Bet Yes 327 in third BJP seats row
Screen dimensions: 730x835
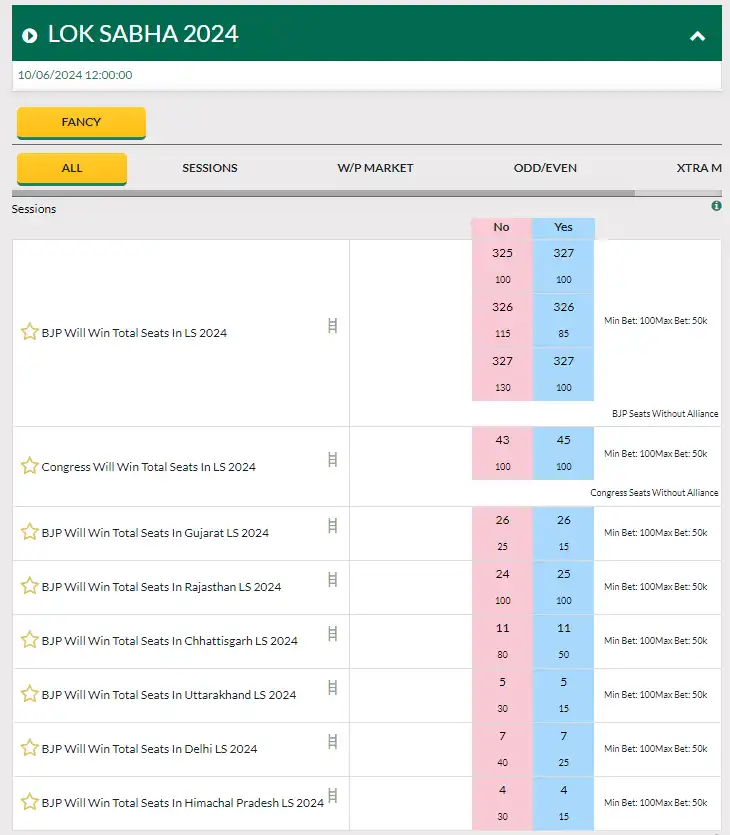tap(563, 374)
